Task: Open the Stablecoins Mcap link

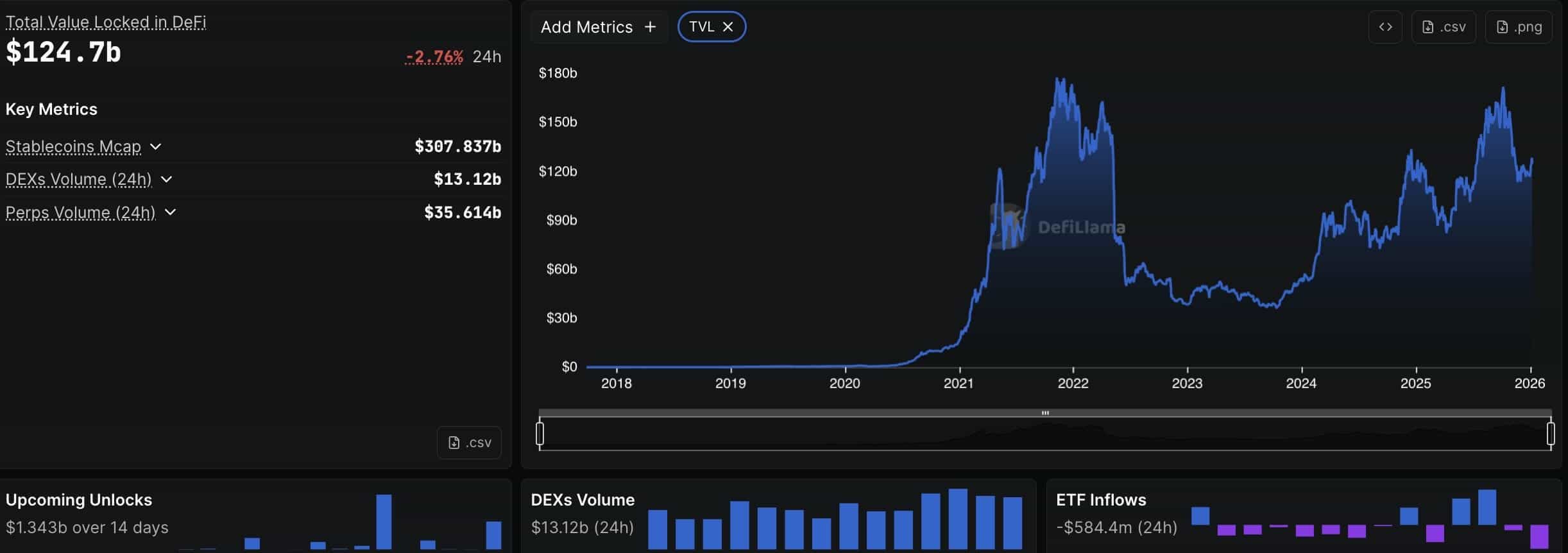Action: pyautogui.click(x=73, y=147)
